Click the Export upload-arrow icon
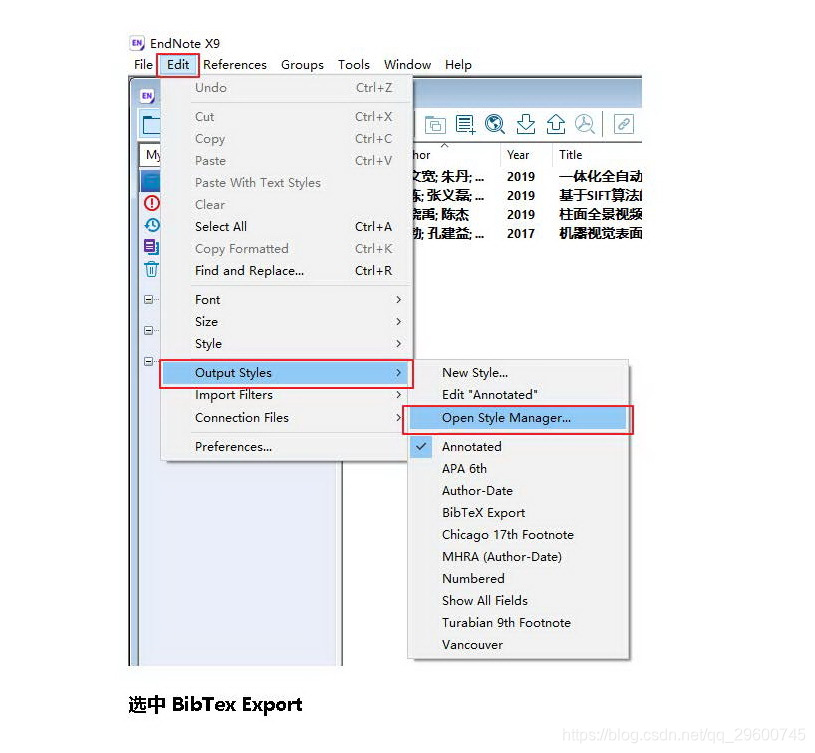This screenshot has width=815, height=753. (x=556, y=124)
